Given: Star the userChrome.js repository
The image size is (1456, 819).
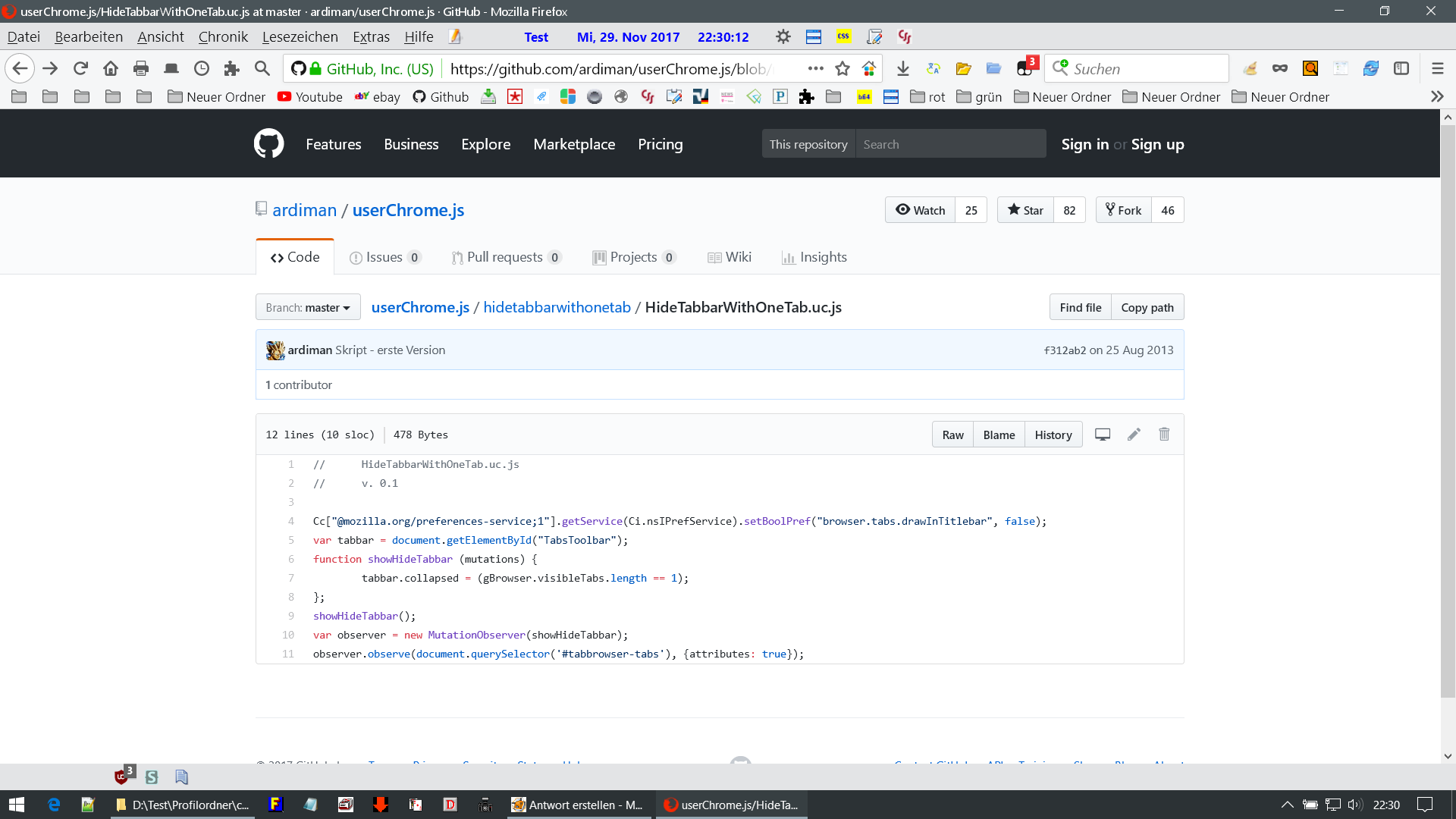Looking at the screenshot, I should [1025, 210].
